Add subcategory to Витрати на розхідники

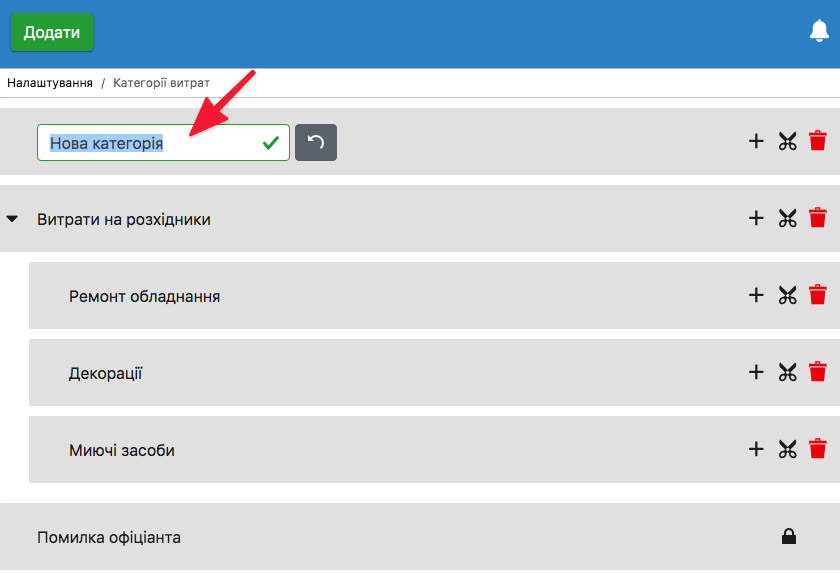point(756,218)
